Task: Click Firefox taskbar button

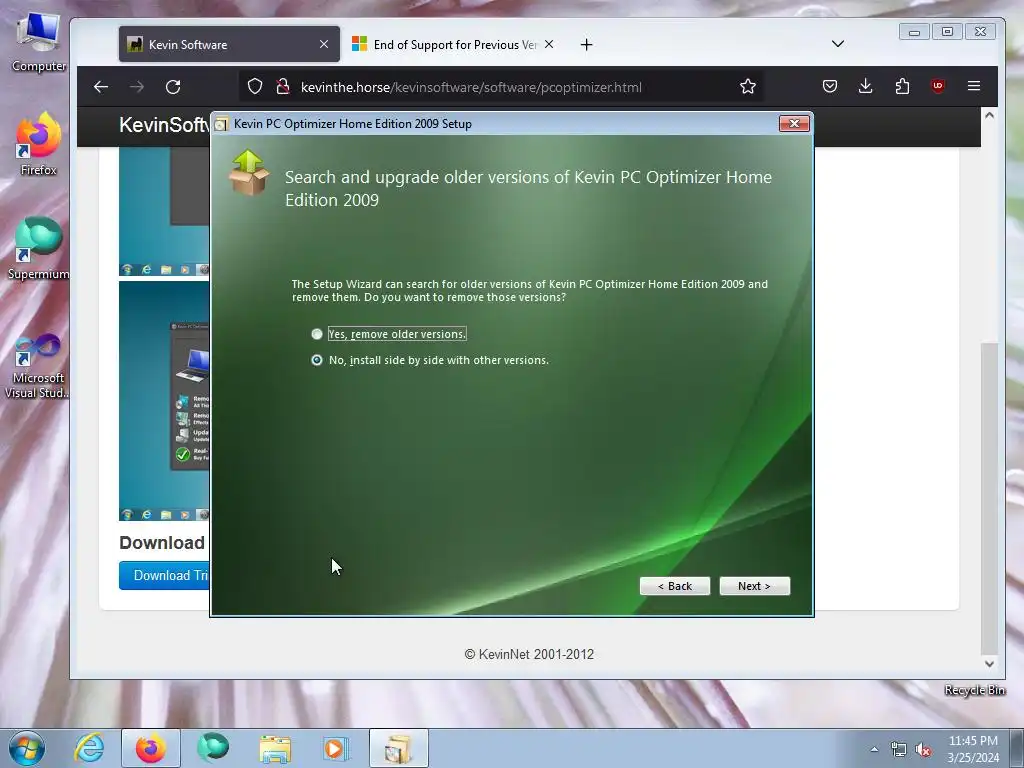Action: coord(151,748)
